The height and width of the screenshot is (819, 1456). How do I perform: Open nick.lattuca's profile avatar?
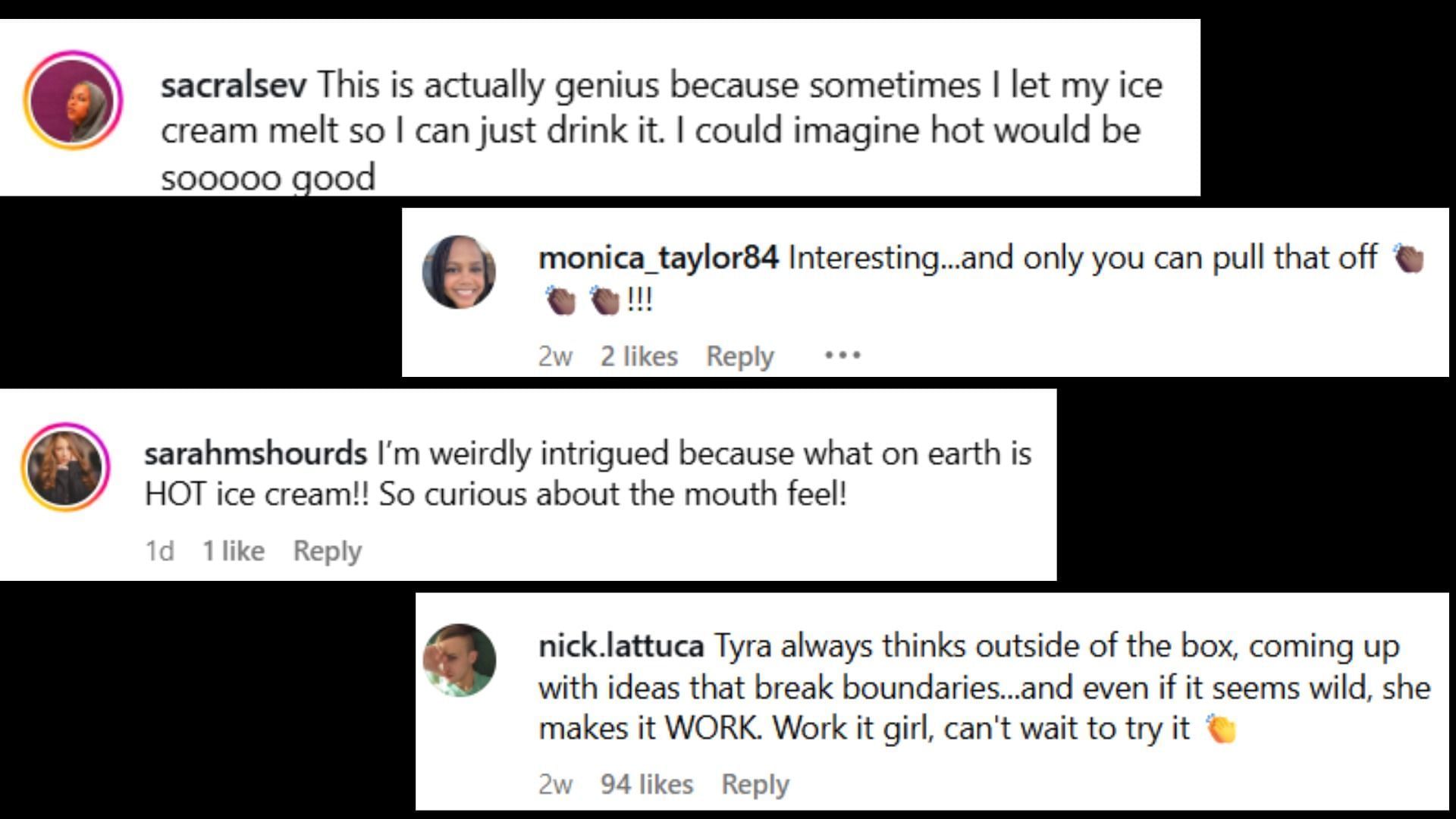click(x=460, y=660)
